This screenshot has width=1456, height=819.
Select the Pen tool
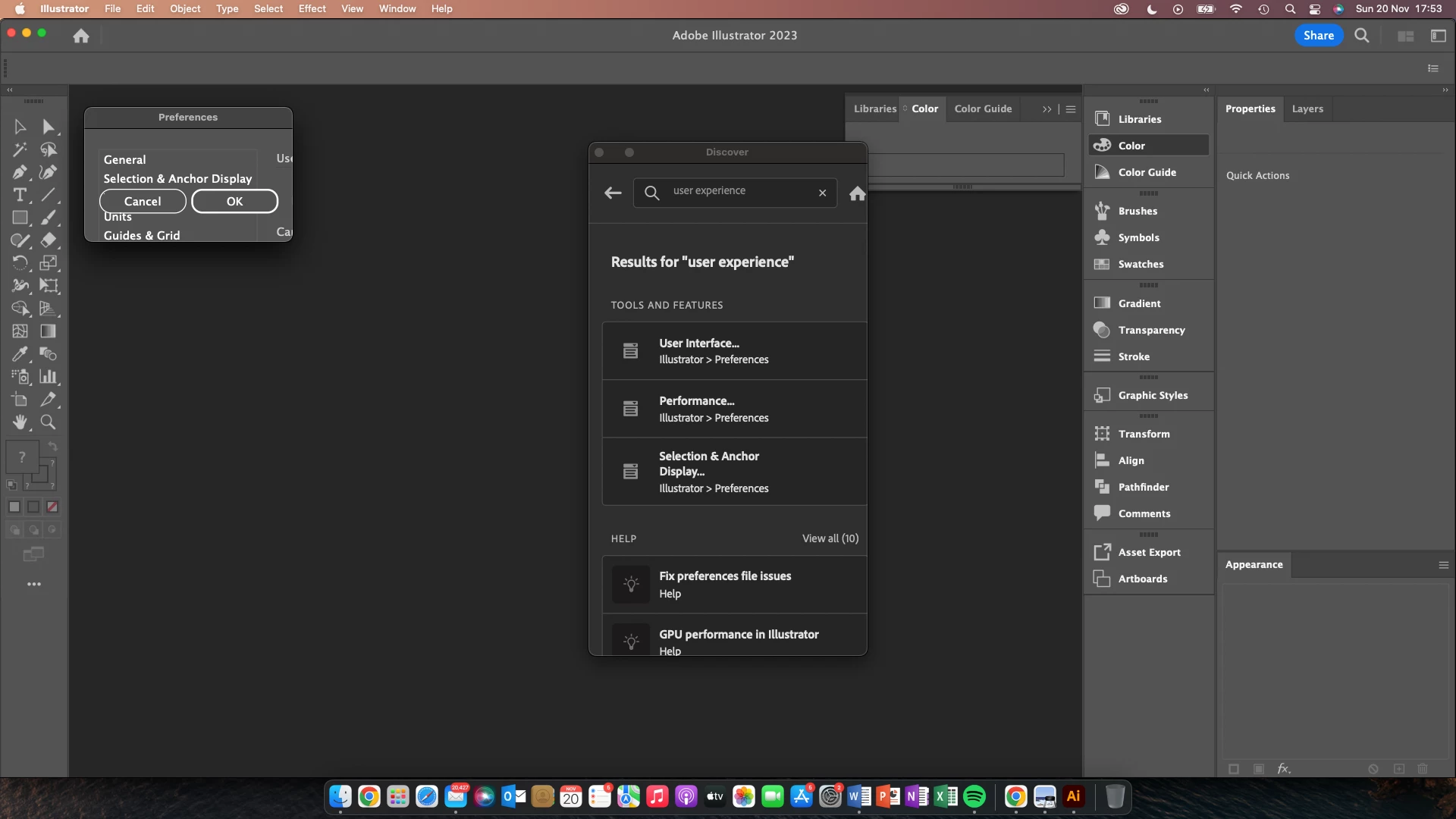pyautogui.click(x=20, y=172)
